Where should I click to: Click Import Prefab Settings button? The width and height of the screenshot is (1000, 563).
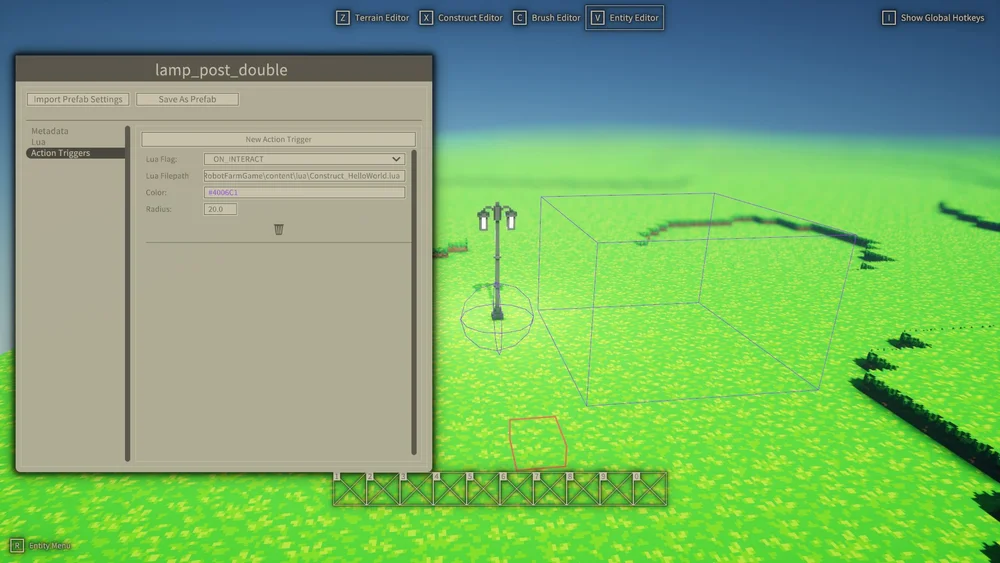tap(78, 99)
